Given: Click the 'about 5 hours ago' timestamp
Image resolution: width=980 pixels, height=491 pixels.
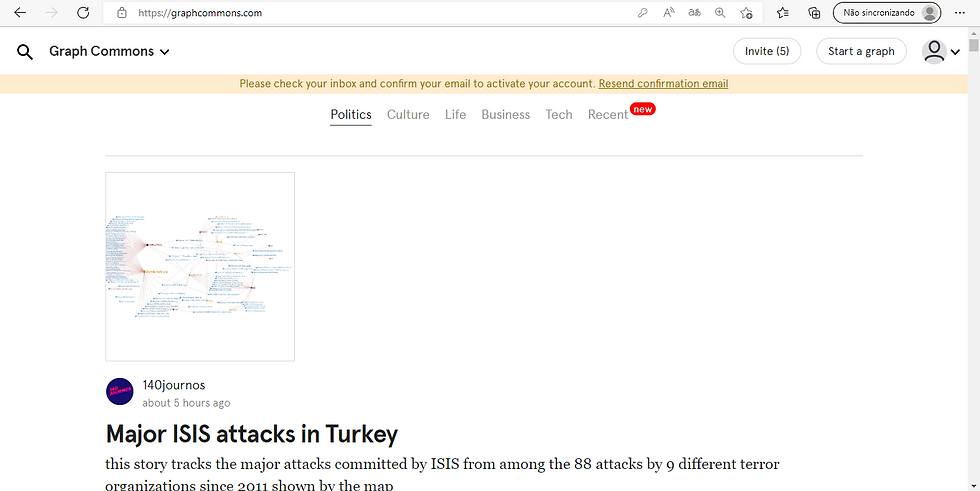Looking at the screenshot, I should [186, 403].
